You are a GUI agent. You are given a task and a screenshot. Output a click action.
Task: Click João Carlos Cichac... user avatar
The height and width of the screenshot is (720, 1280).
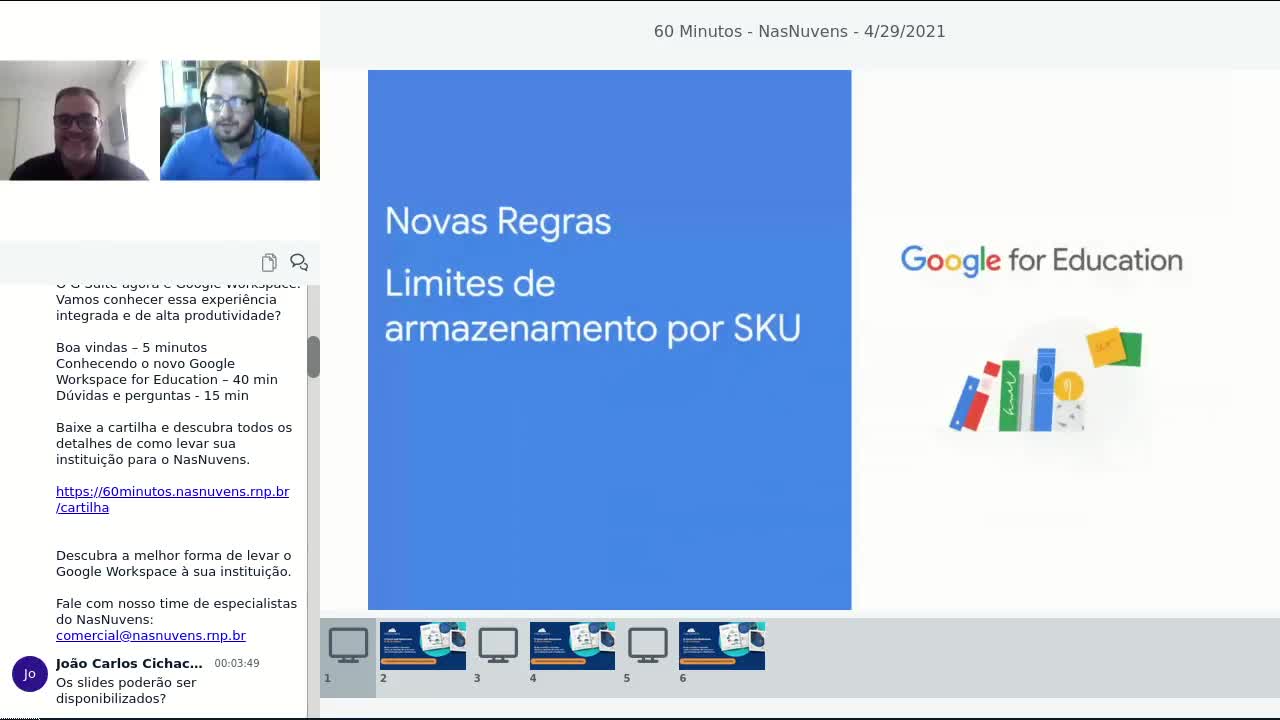[x=29, y=673]
